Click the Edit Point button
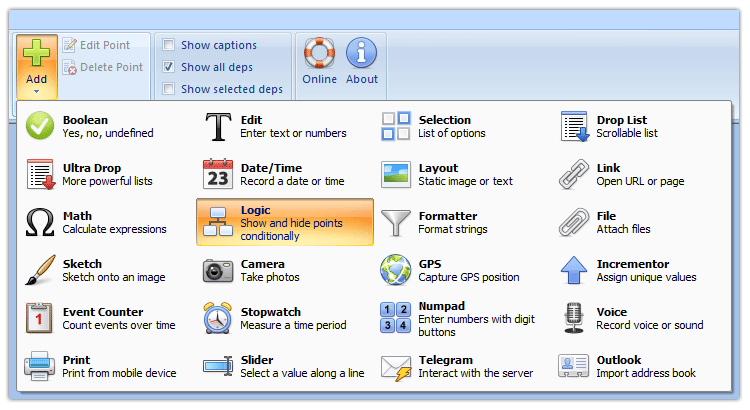 (x=97, y=45)
